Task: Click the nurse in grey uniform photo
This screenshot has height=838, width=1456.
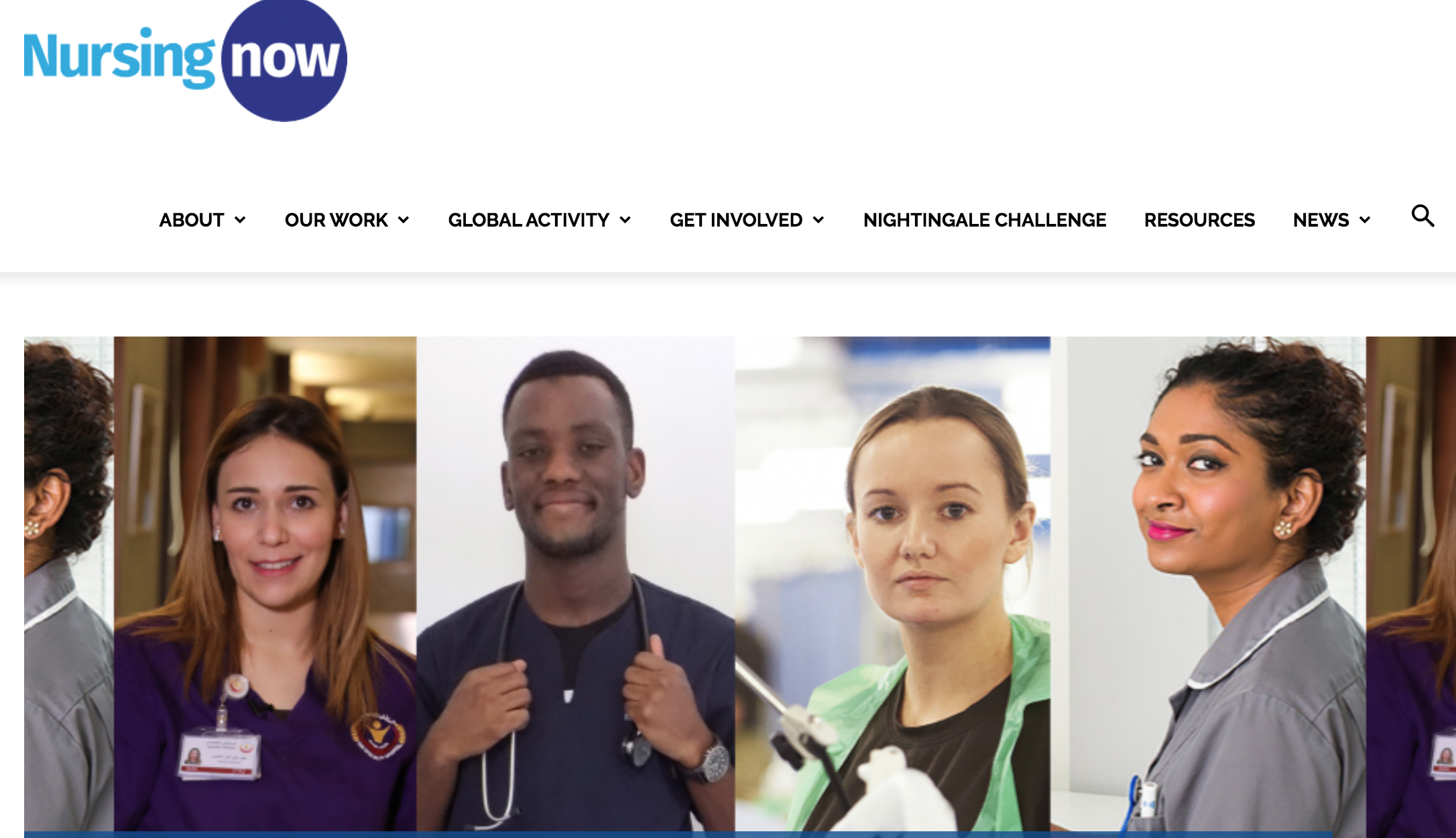Action: (1208, 585)
